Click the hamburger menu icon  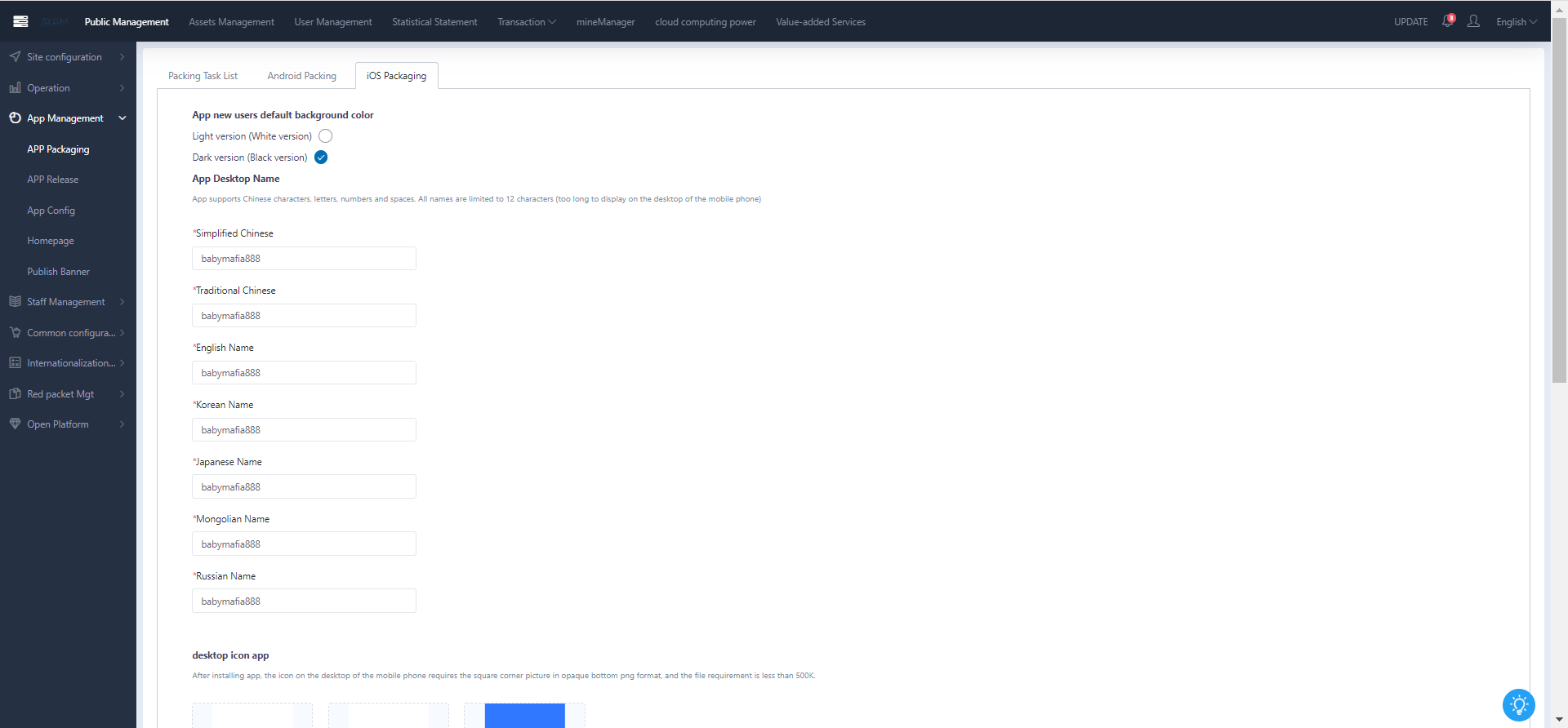coord(20,21)
